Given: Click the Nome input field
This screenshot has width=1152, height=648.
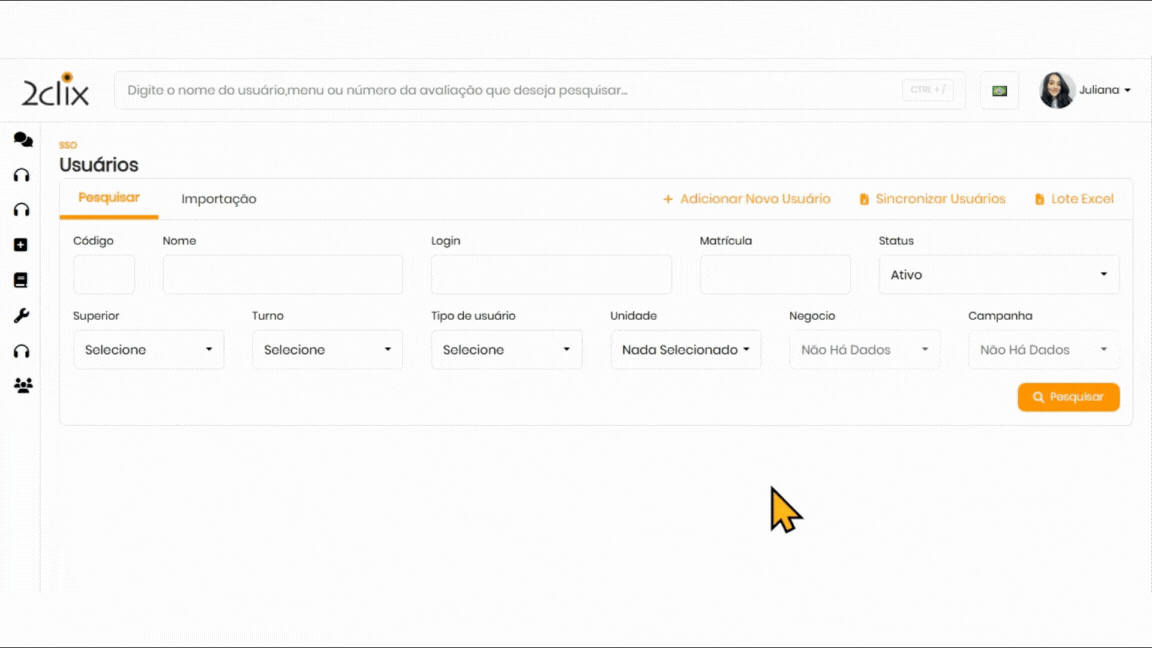Looking at the screenshot, I should click(x=282, y=274).
